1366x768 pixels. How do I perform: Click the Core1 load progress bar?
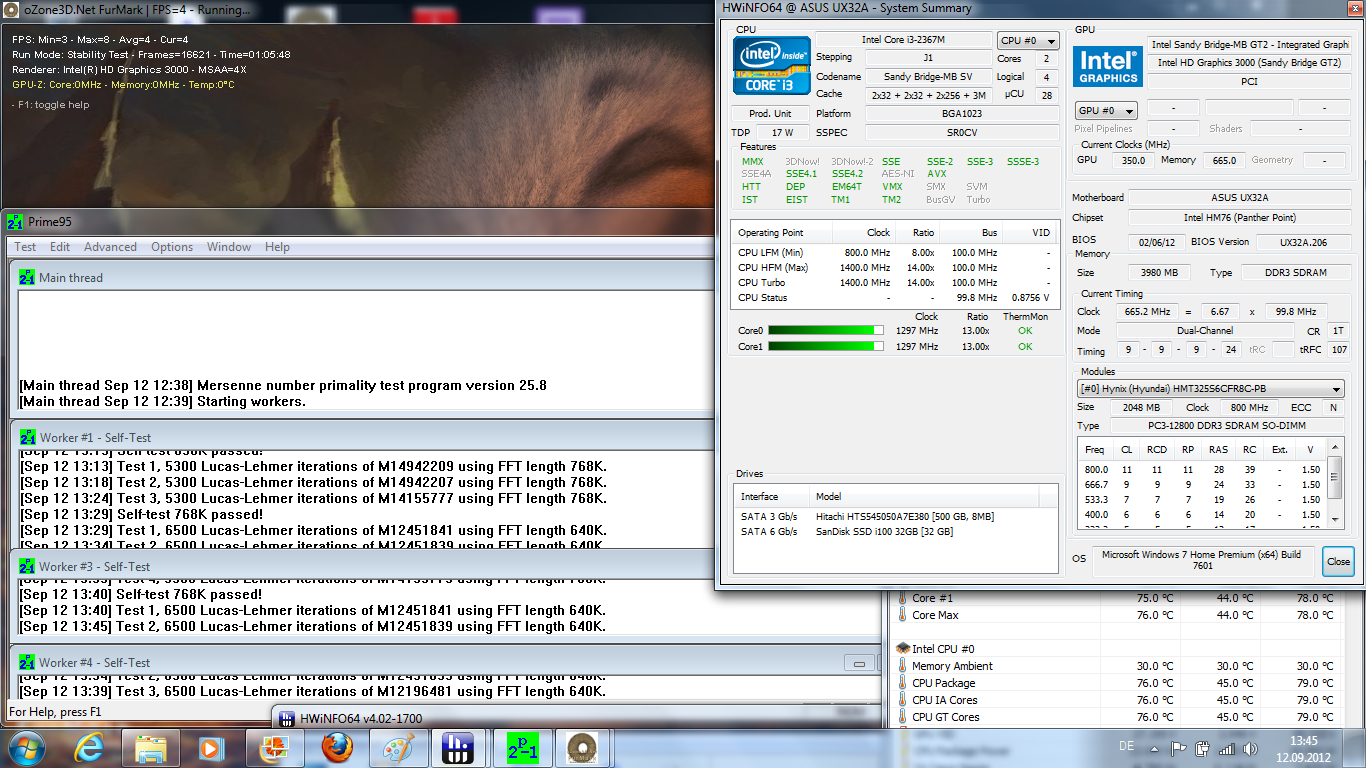tap(826, 347)
